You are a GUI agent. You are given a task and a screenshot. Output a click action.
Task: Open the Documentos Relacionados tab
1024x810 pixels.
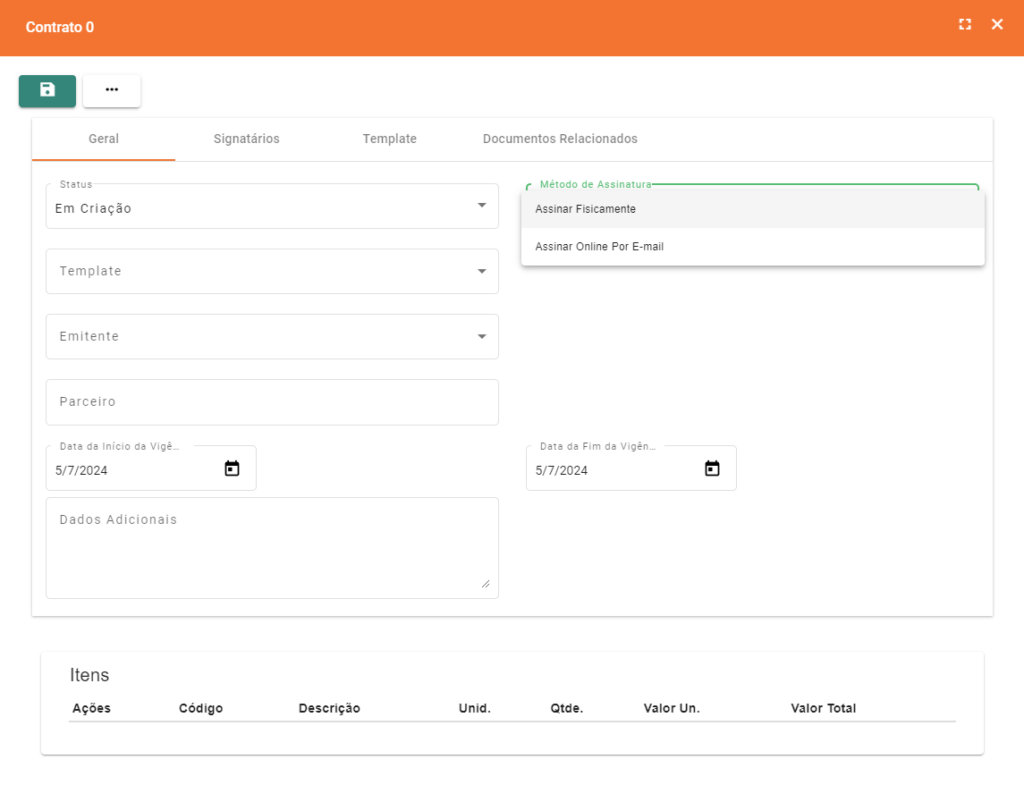tap(559, 139)
